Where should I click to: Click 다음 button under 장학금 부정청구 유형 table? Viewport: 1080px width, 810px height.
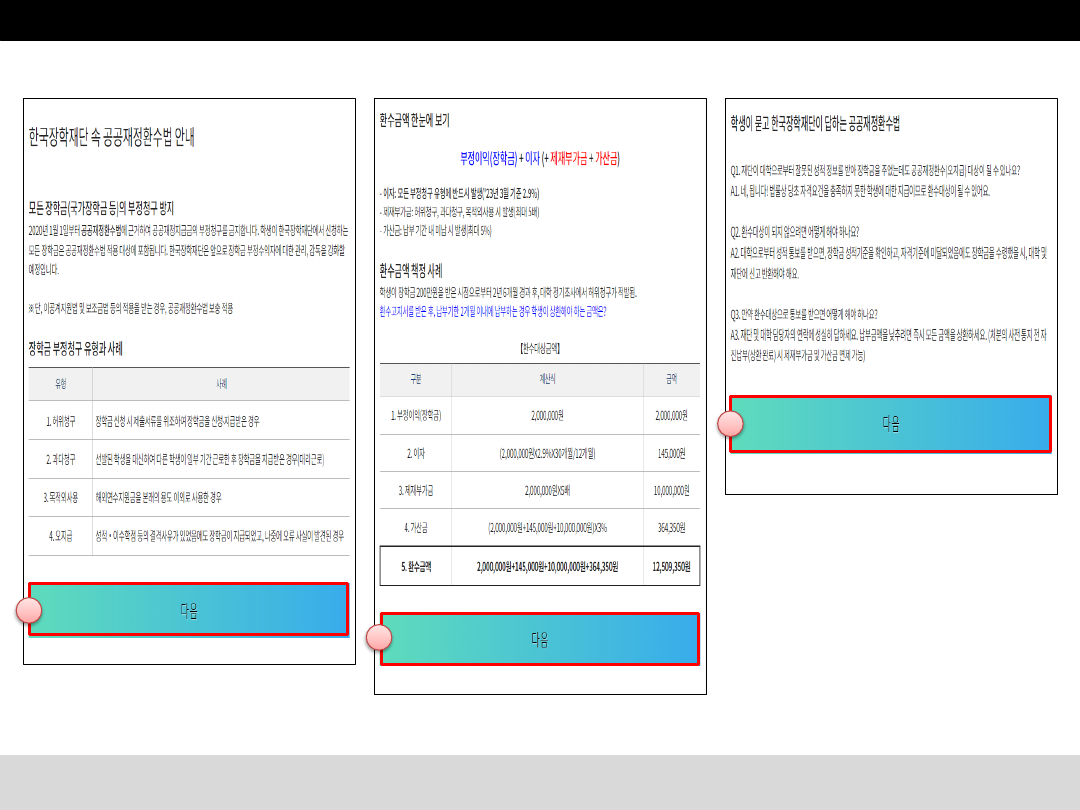pos(188,609)
